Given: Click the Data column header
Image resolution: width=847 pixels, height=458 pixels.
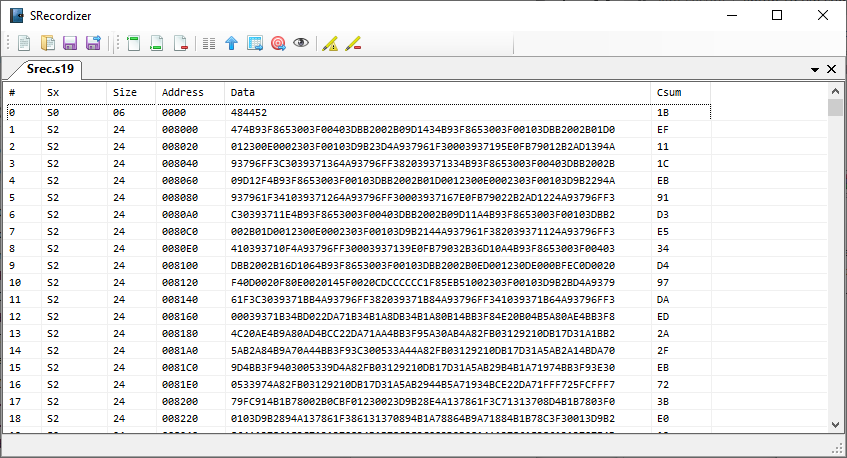Looking at the screenshot, I should pyautogui.click(x=437, y=92).
